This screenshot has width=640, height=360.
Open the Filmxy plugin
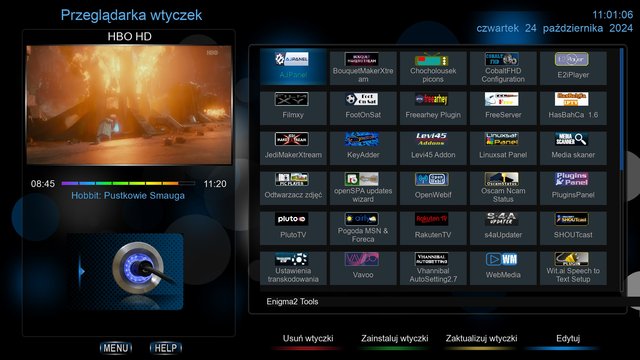293,107
